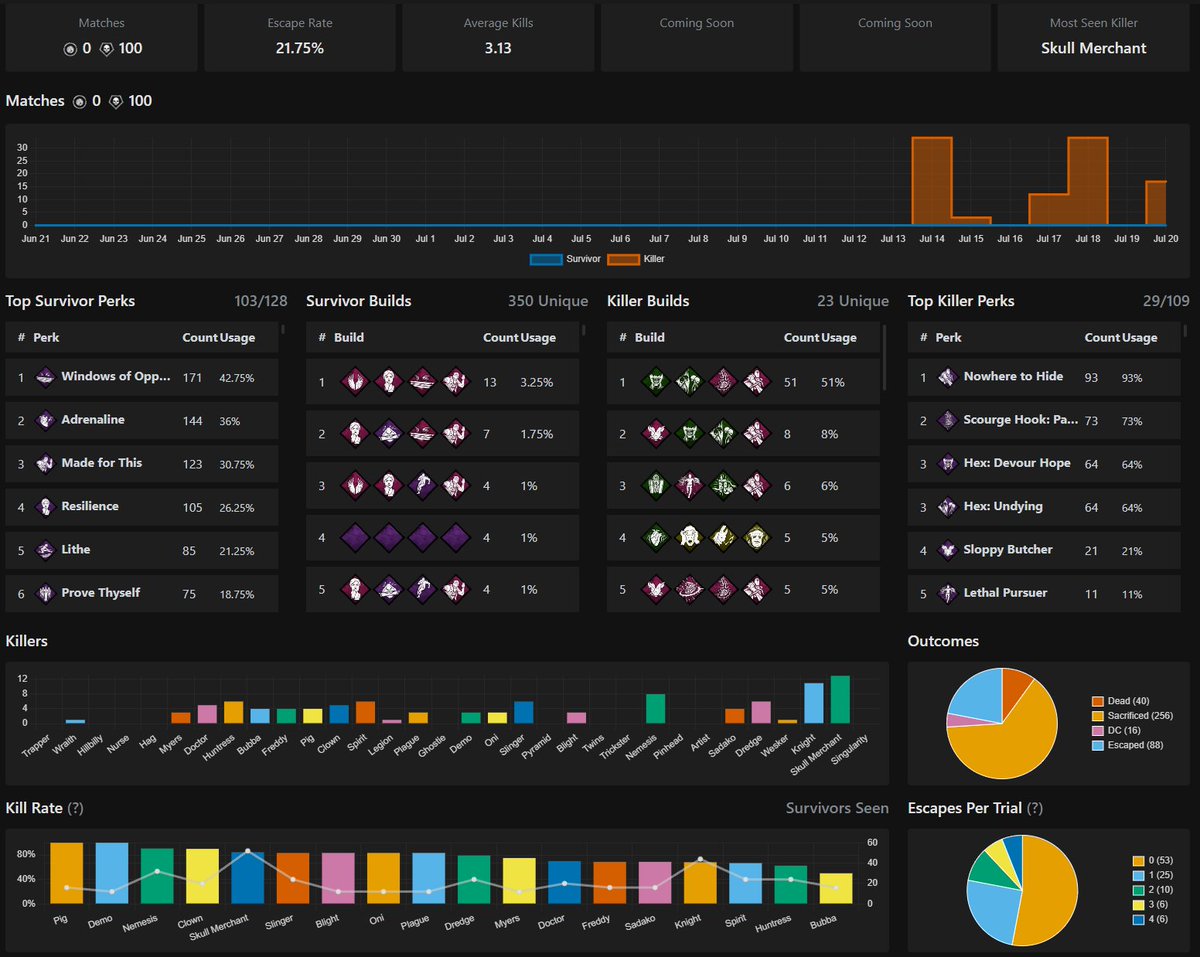Click '103/128' survivor perks count

(260, 301)
